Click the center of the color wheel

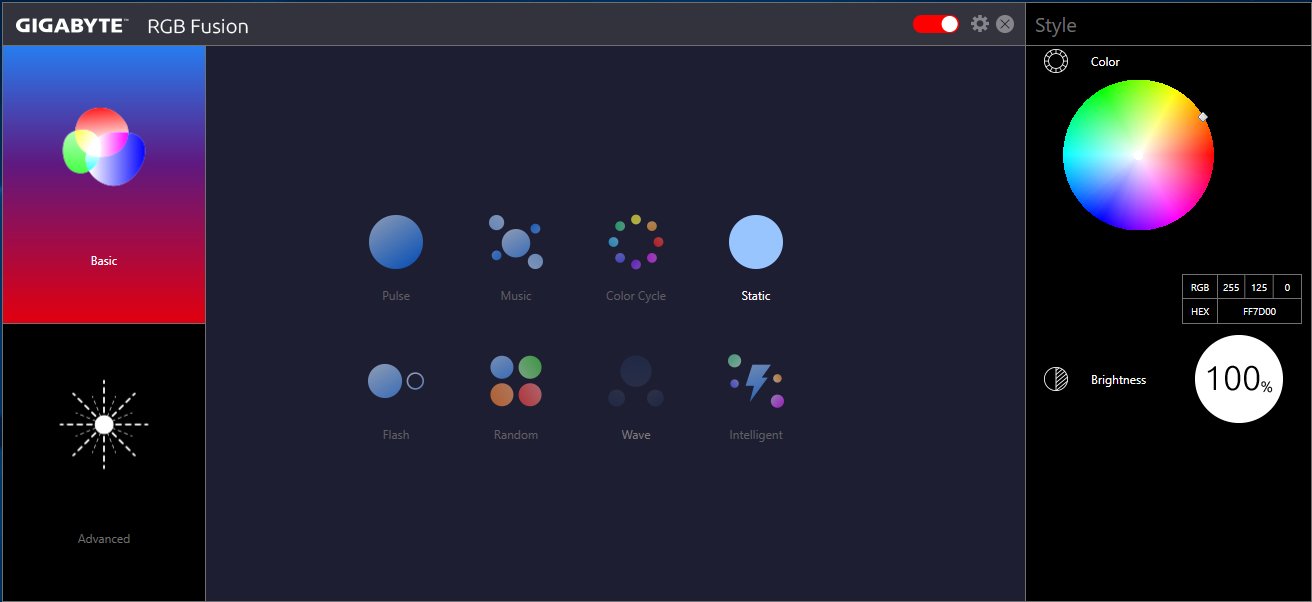[1138, 155]
